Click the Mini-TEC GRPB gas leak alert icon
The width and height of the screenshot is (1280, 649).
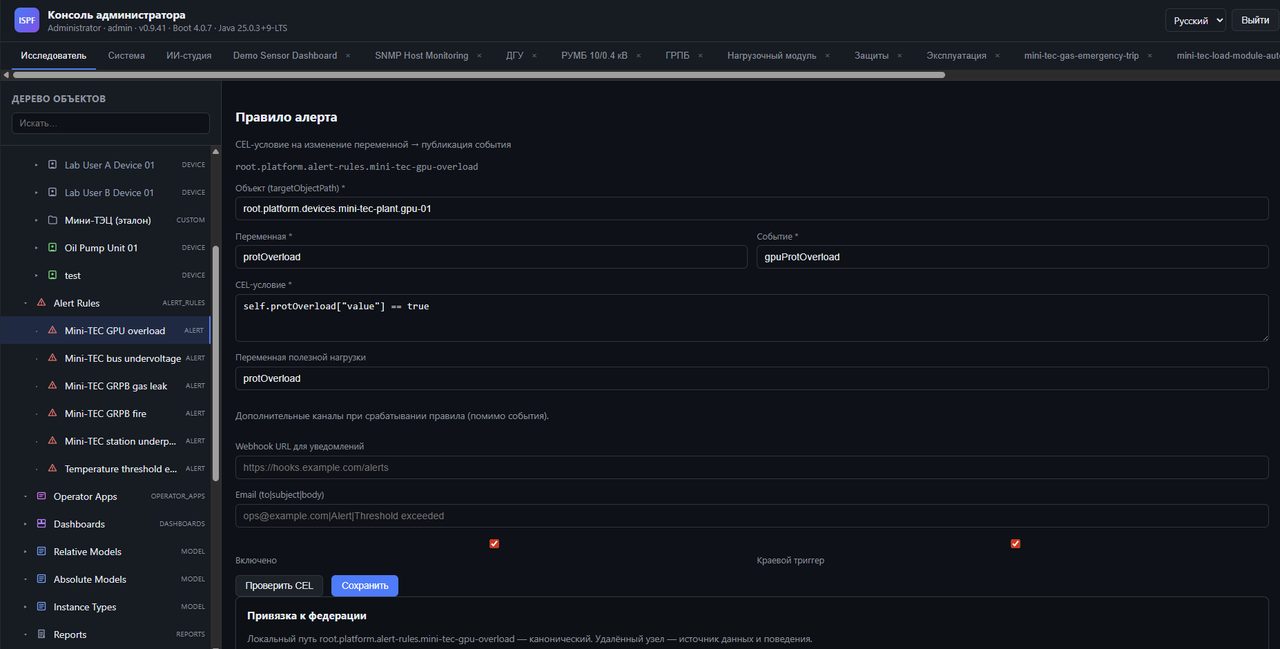point(52,386)
